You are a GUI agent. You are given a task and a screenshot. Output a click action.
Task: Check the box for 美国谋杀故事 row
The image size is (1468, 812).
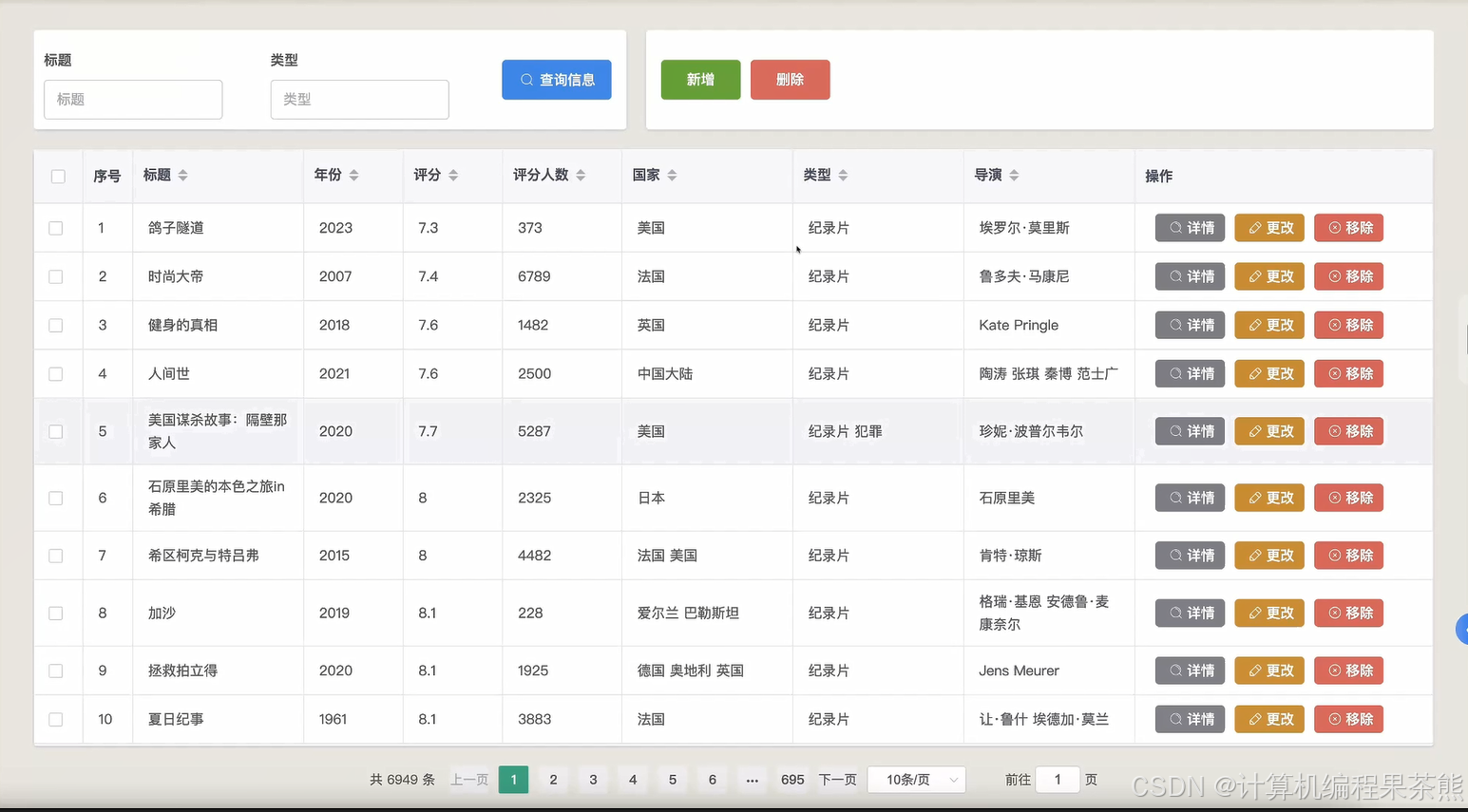(x=56, y=431)
